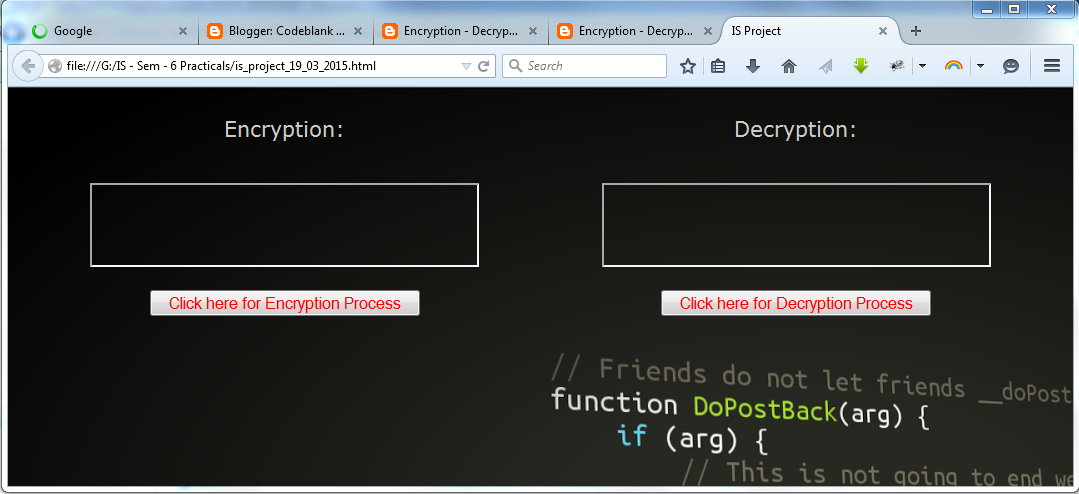
Task: Bookmark this page with the star icon
Action: coord(687,66)
